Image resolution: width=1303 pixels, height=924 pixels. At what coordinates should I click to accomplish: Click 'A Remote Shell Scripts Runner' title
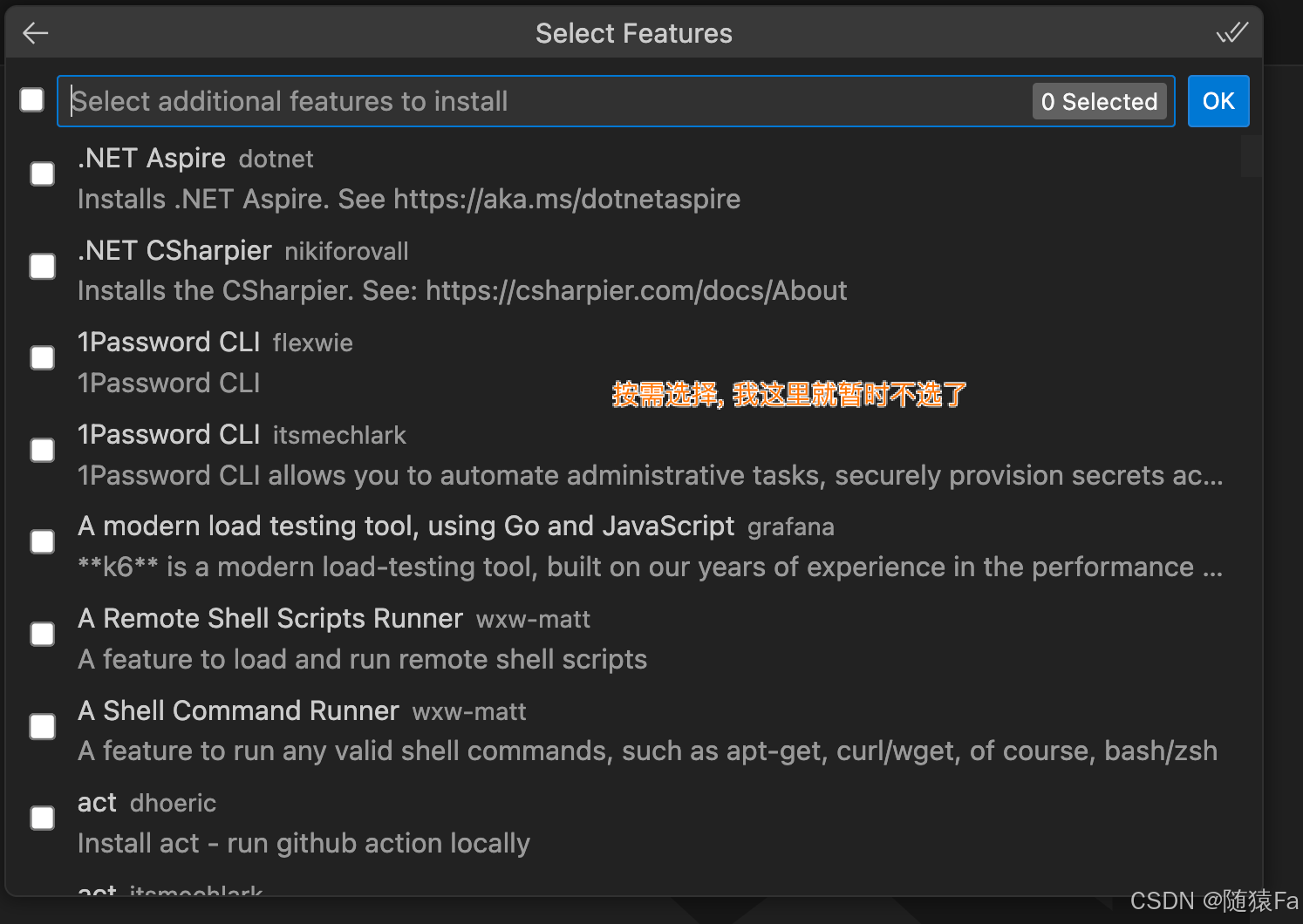270,618
